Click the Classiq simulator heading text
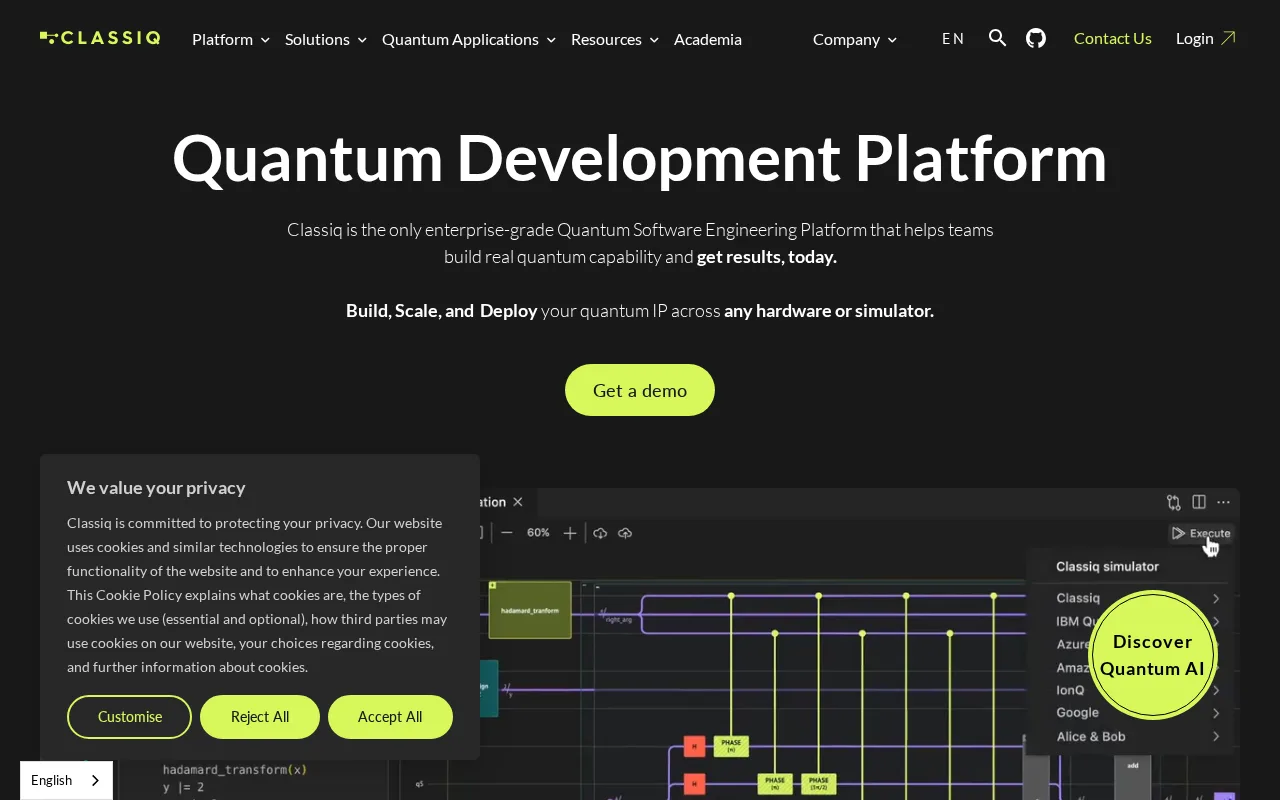Image resolution: width=1280 pixels, height=800 pixels. [x=1107, y=566]
